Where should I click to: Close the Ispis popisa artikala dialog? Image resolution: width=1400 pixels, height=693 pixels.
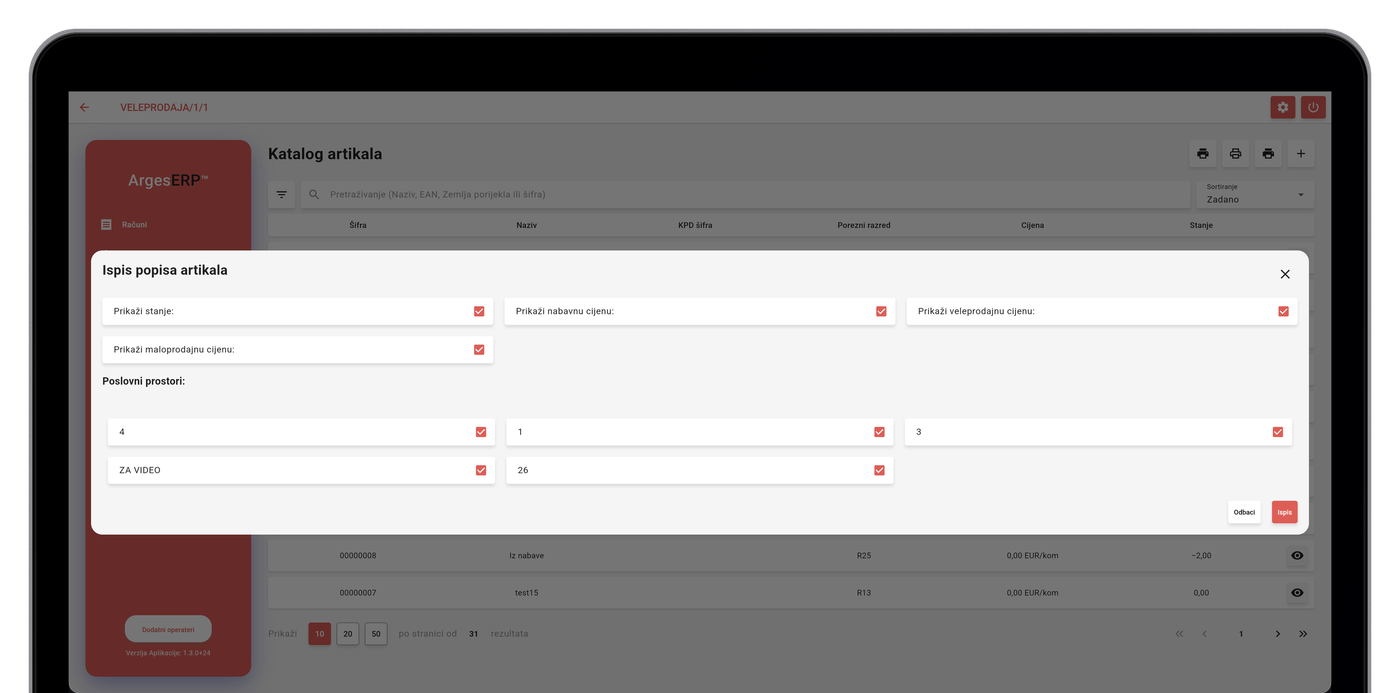[x=1285, y=274]
